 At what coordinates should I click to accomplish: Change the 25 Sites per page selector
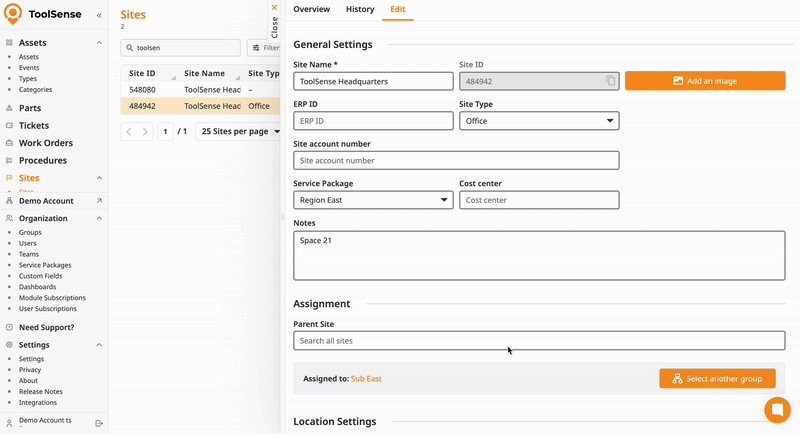point(236,132)
